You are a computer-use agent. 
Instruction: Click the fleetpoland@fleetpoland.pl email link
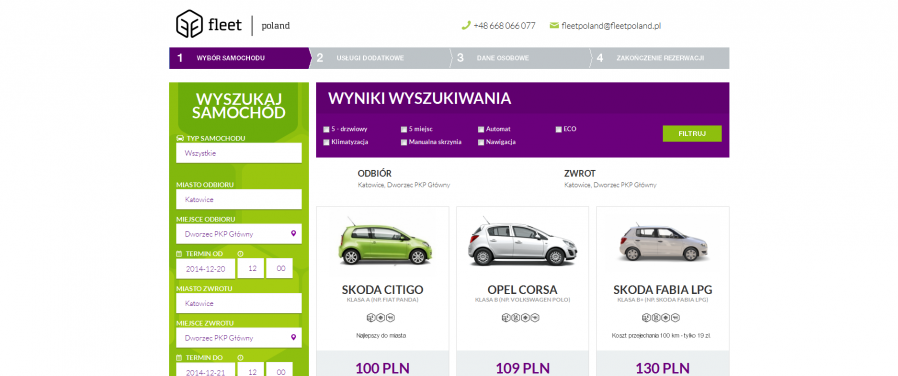[612, 26]
